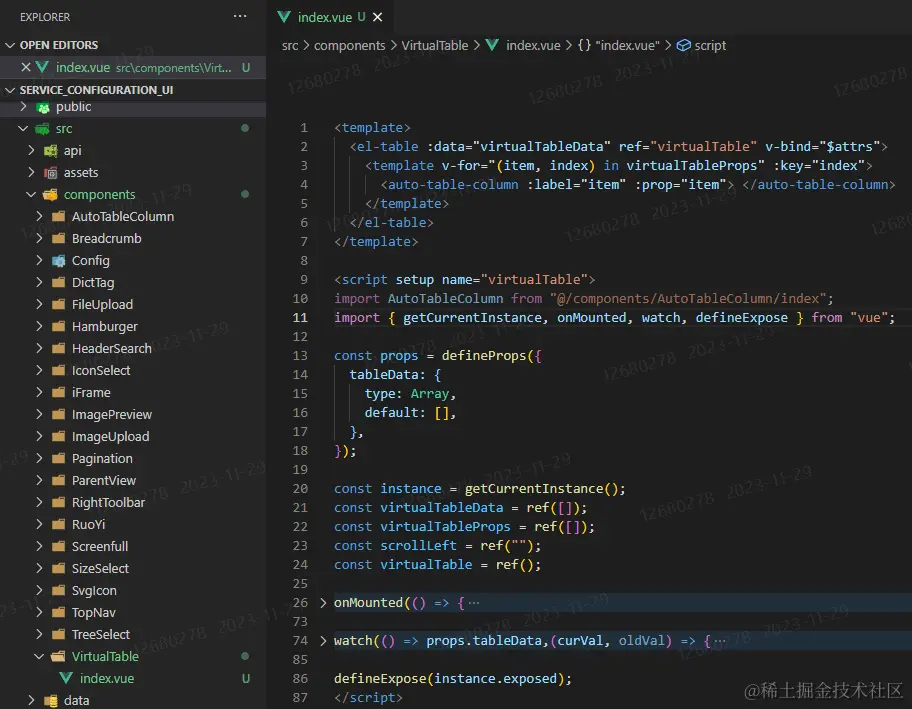The width and height of the screenshot is (912, 709).
Task: Close index.vue in Open Editors list
Action: [26, 67]
